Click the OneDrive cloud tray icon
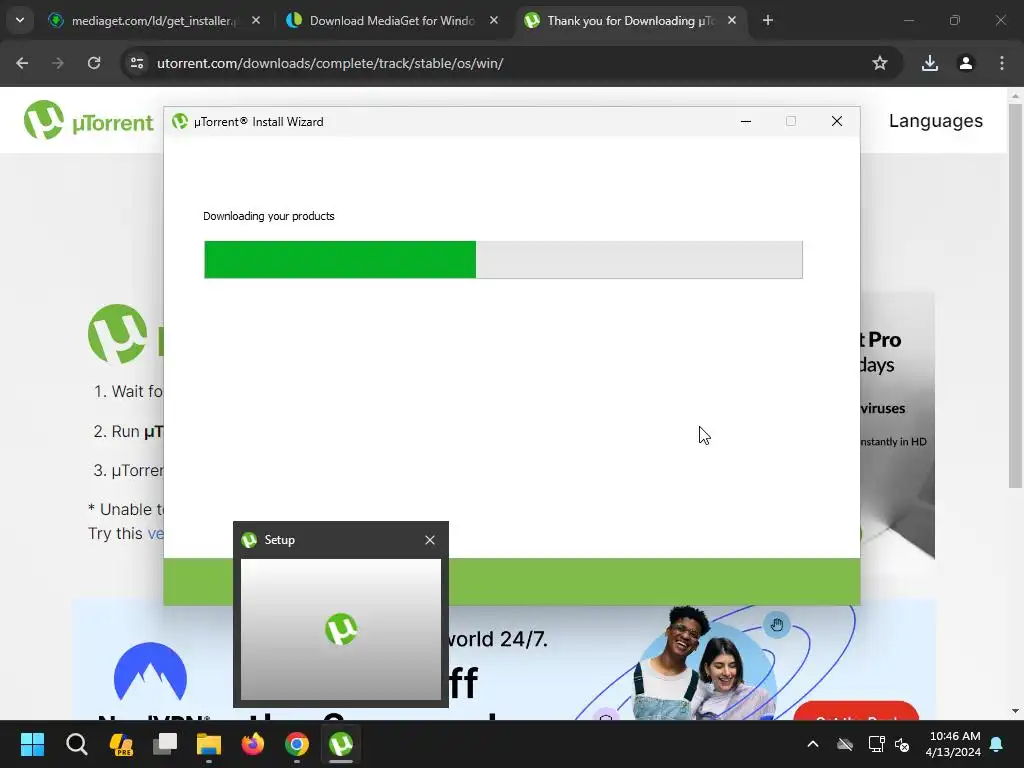This screenshot has width=1024, height=768. (x=845, y=744)
